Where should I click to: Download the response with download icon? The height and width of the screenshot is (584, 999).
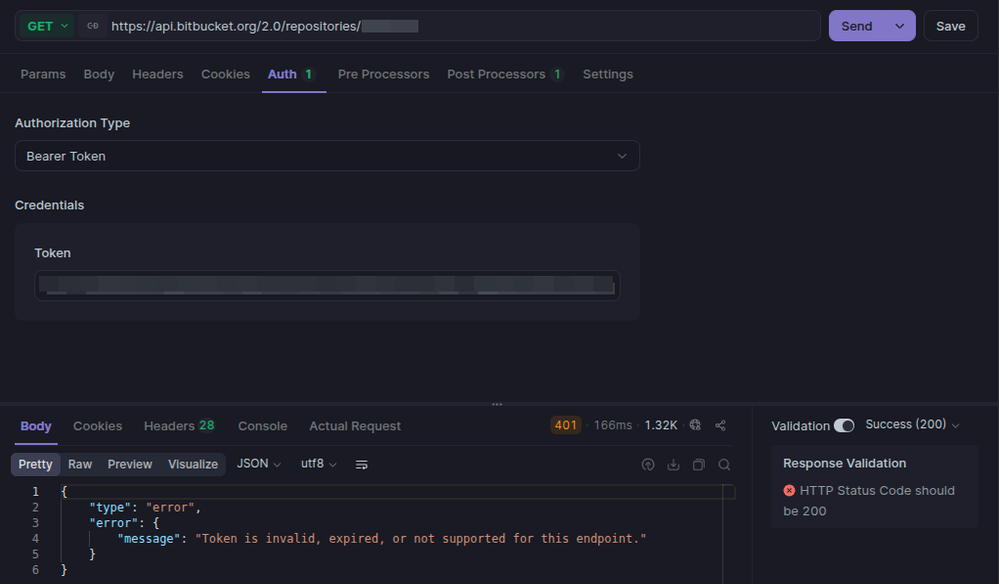tap(673, 464)
